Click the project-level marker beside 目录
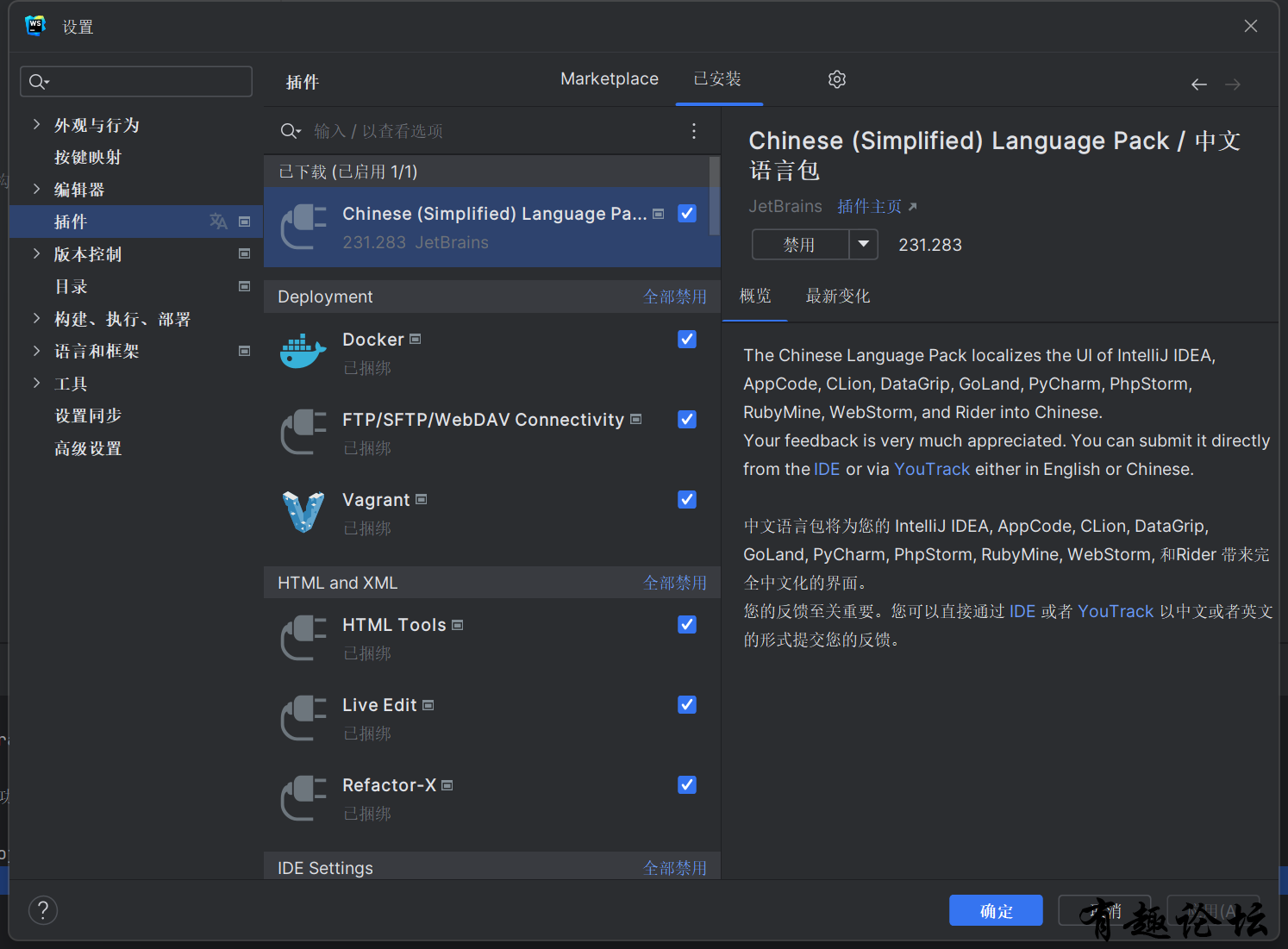Screen dimensions: 1288x949 [245, 286]
